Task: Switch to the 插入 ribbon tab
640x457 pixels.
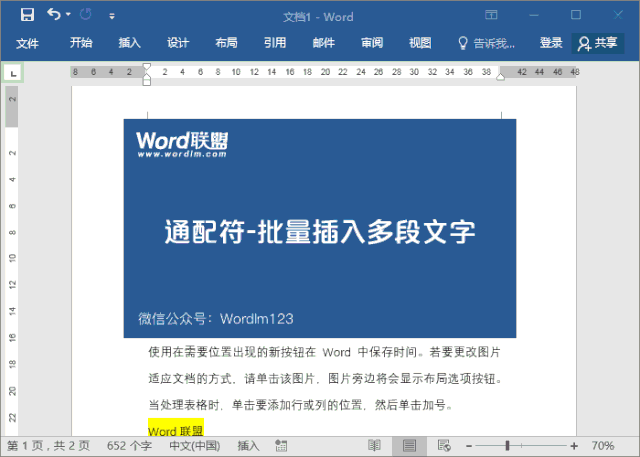Action: (129, 42)
